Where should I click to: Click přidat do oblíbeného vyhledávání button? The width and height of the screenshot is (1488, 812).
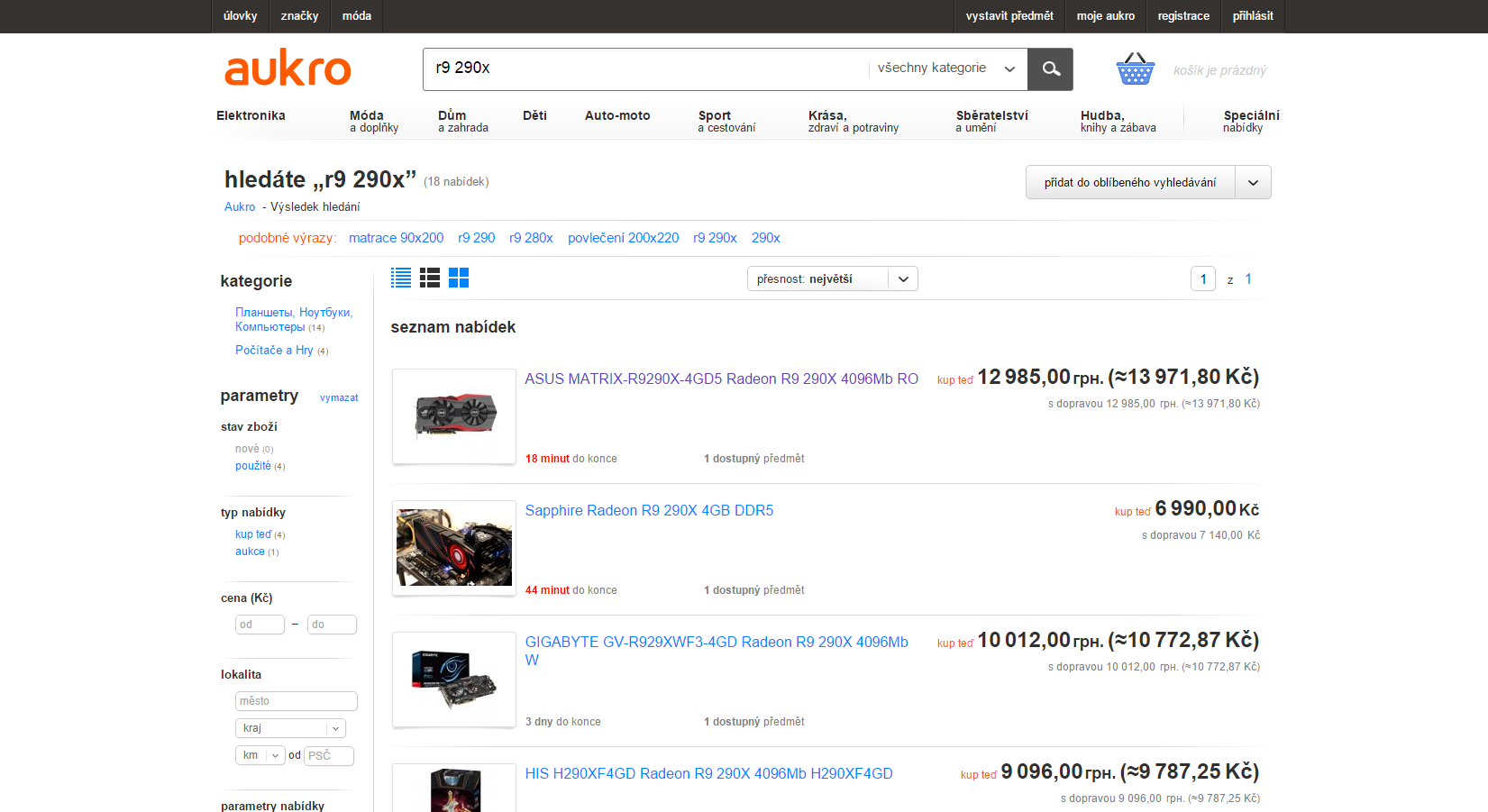point(1130,182)
